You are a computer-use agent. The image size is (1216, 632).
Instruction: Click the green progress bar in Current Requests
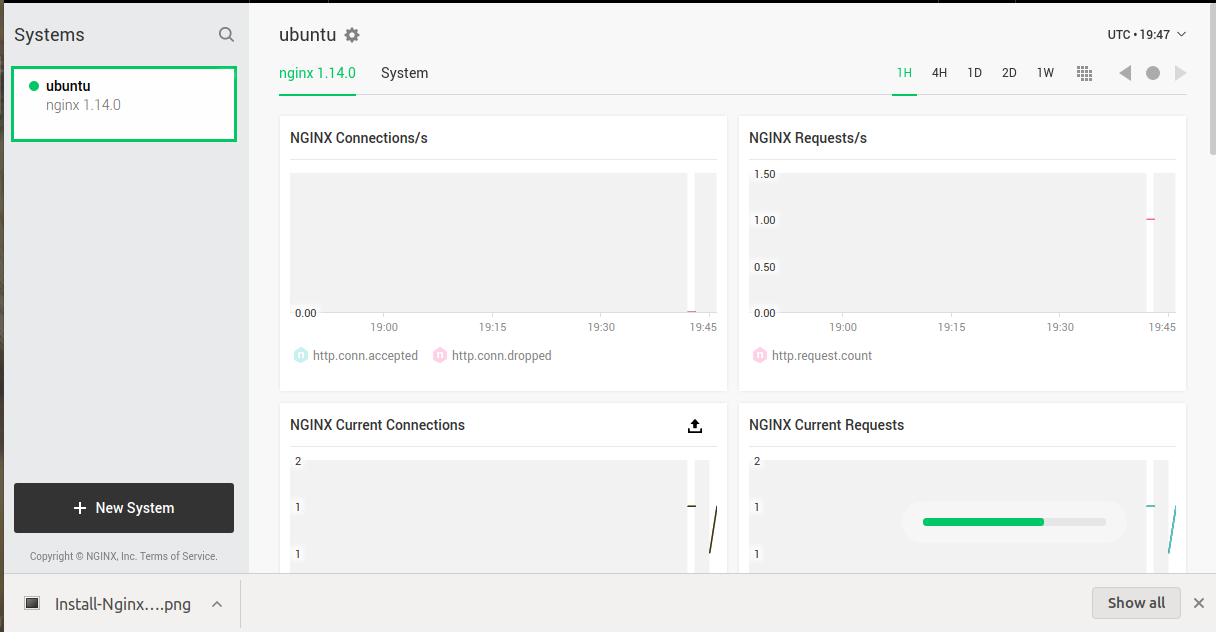pos(983,521)
